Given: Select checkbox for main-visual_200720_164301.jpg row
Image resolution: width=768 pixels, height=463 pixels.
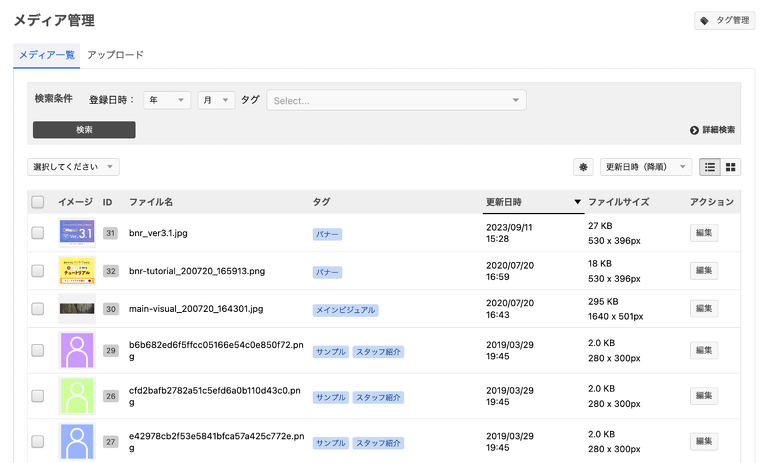Looking at the screenshot, I should (x=38, y=310).
